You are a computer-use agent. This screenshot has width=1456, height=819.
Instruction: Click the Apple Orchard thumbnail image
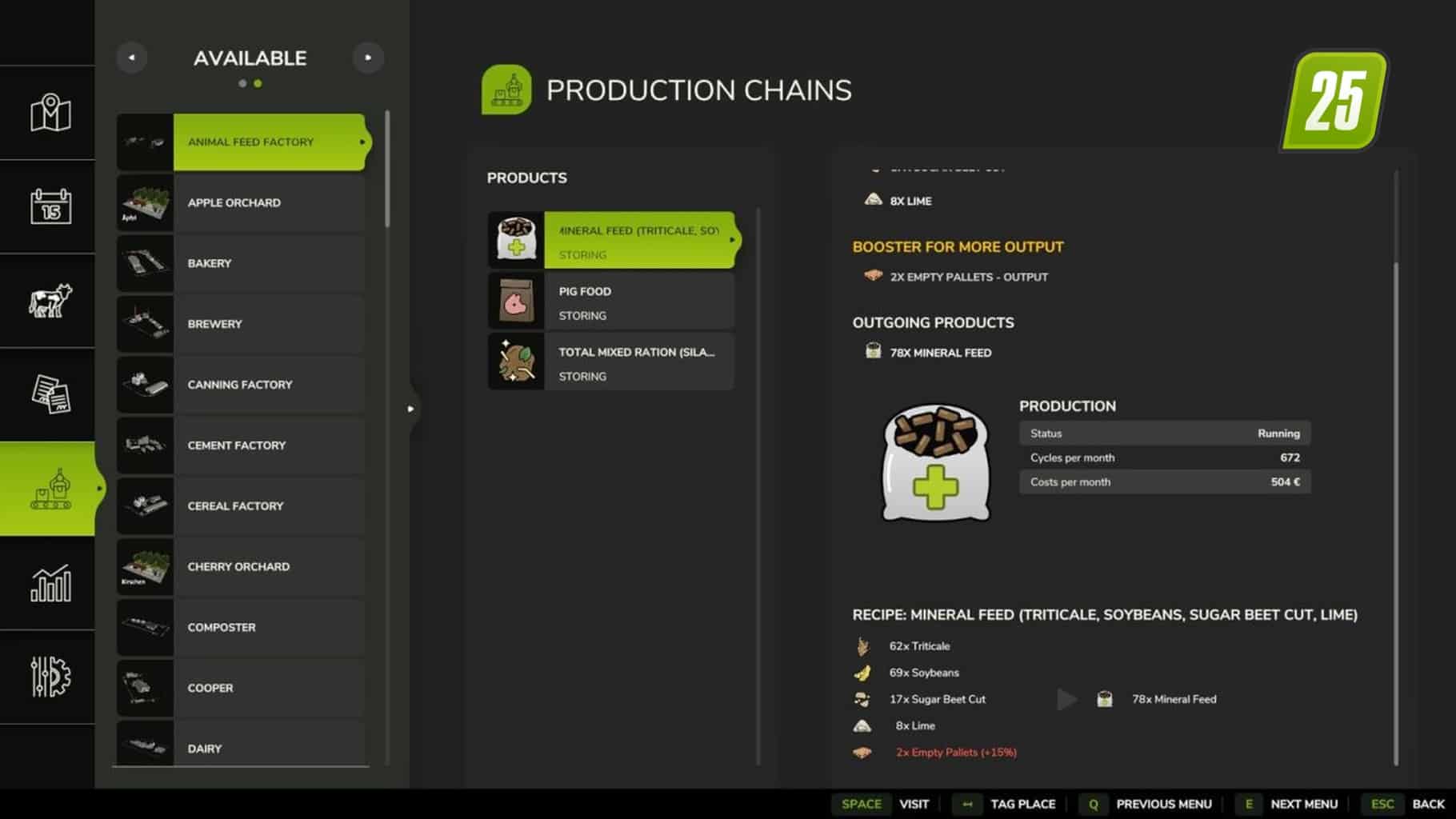pyautogui.click(x=145, y=203)
